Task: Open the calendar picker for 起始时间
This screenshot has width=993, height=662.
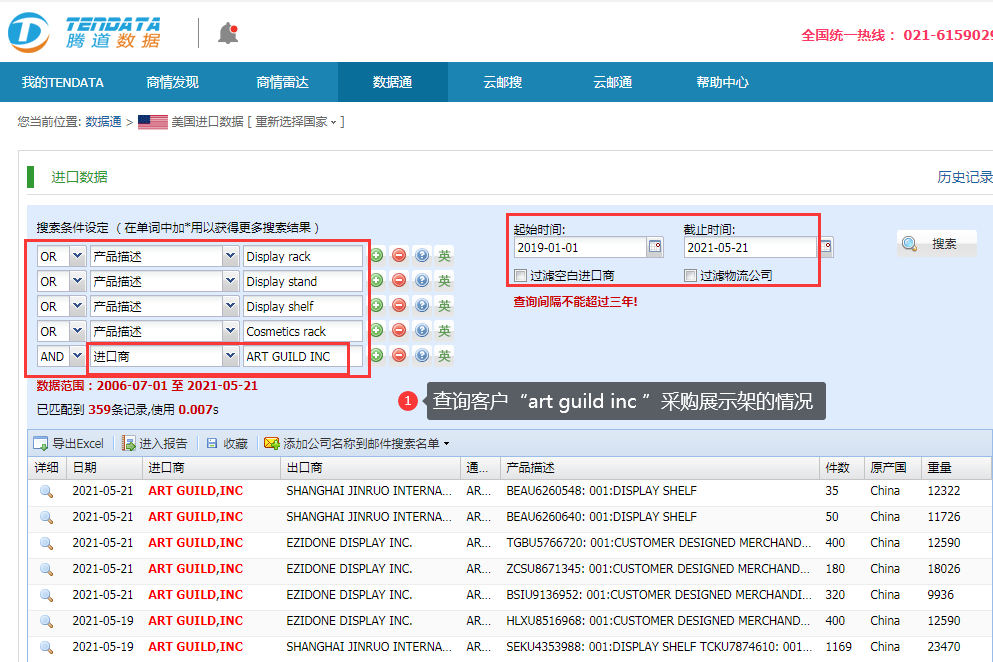Action: point(655,246)
